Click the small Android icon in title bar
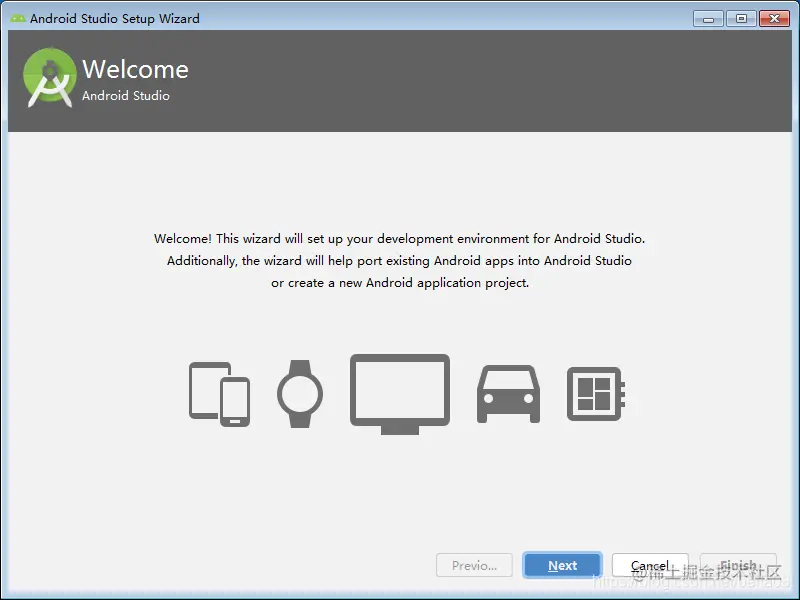The height and width of the screenshot is (600, 800). click(18, 18)
